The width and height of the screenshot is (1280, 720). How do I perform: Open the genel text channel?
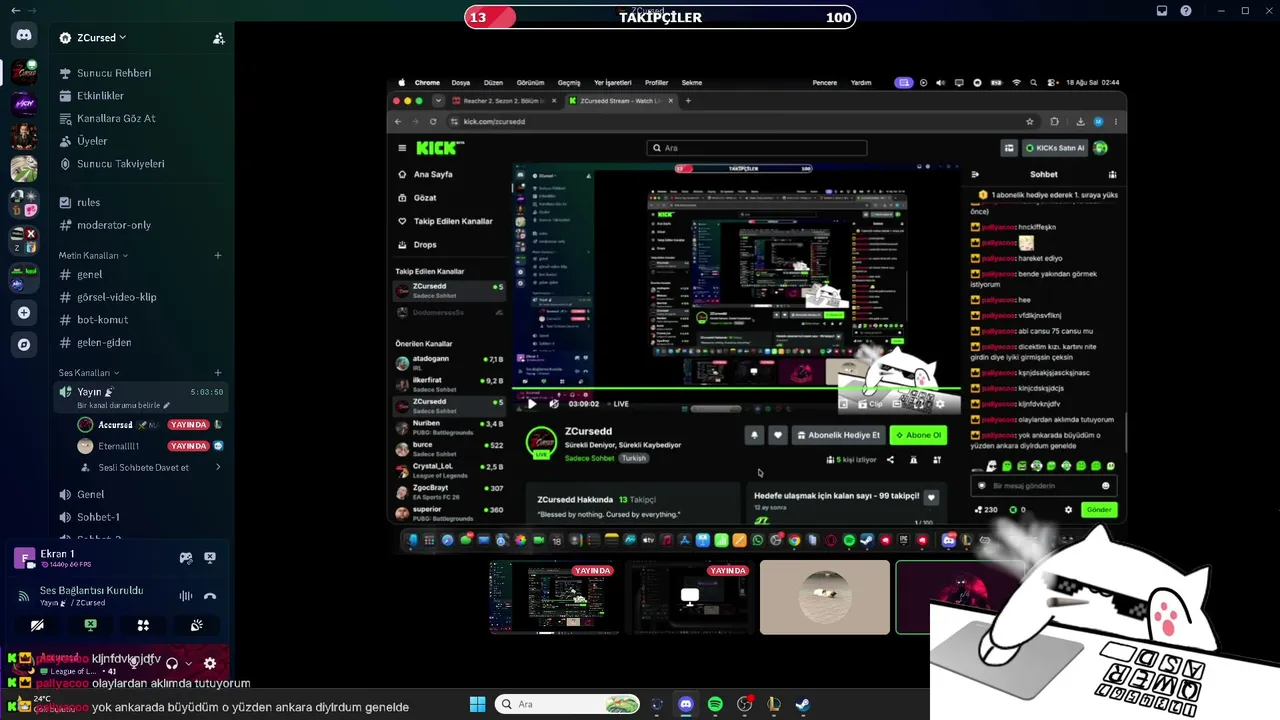pyautogui.click(x=141, y=274)
